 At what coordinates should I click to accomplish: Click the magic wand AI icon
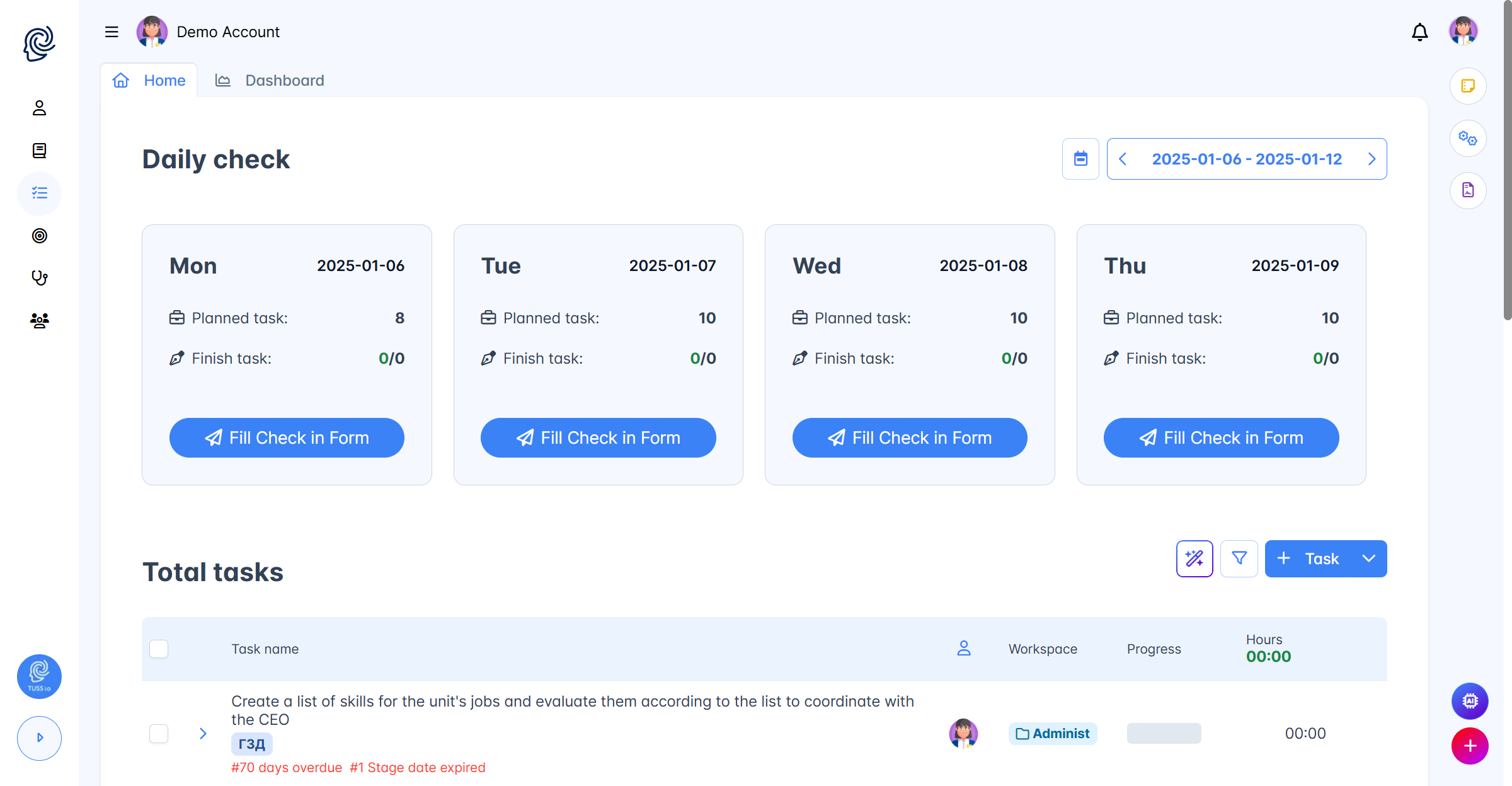pyautogui.click(x=1194, y=558)
